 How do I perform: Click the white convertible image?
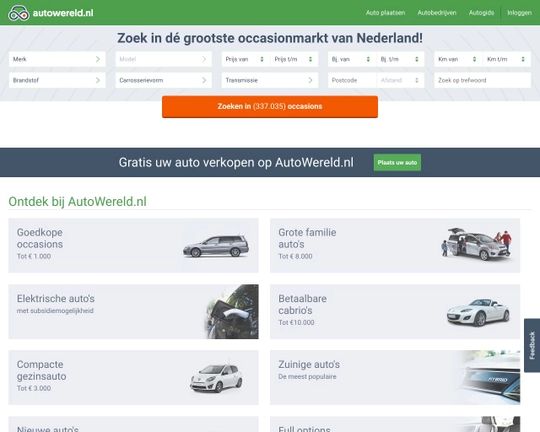[x=478, y=312]
